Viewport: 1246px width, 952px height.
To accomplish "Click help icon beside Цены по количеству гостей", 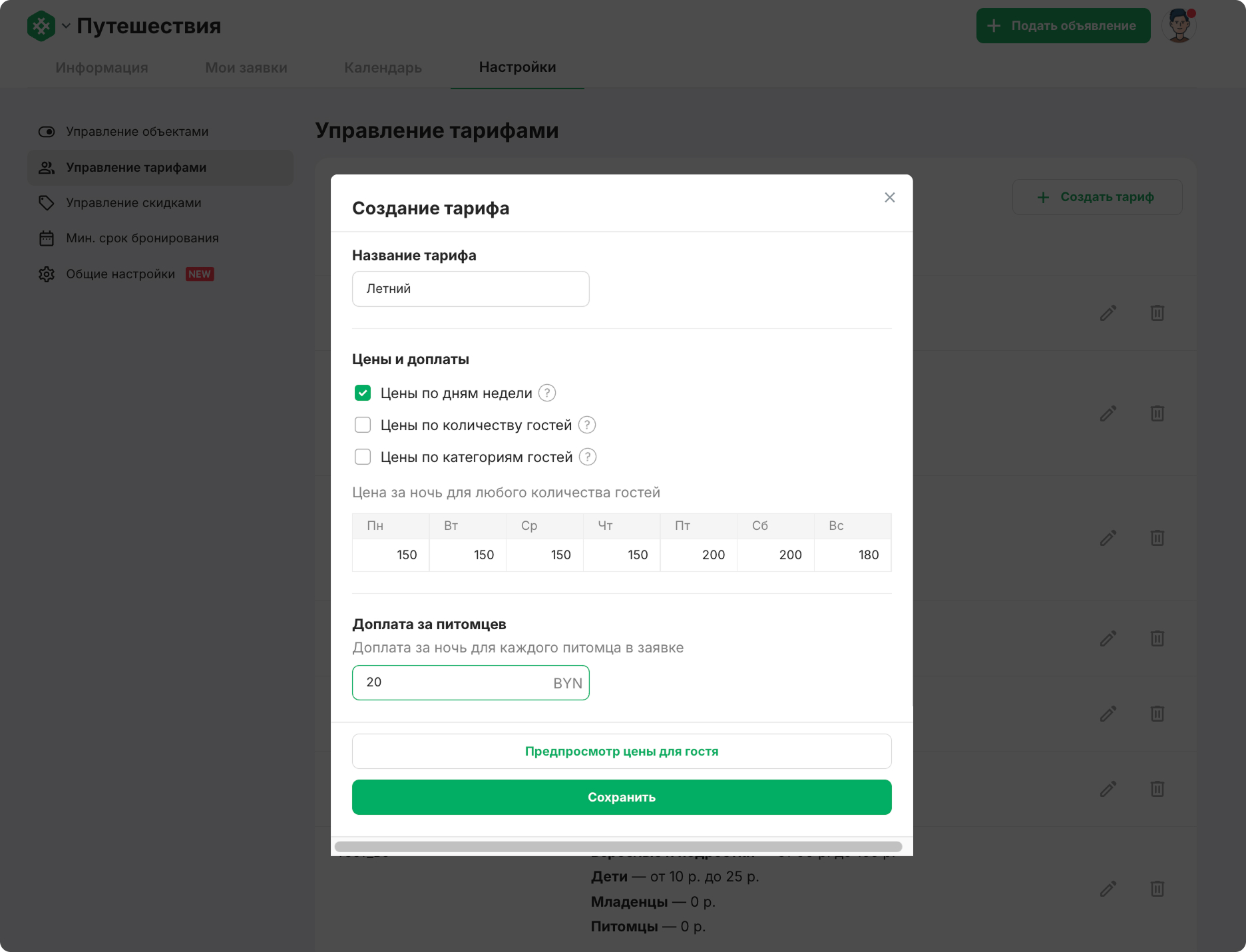I will [x=587, y=425].
